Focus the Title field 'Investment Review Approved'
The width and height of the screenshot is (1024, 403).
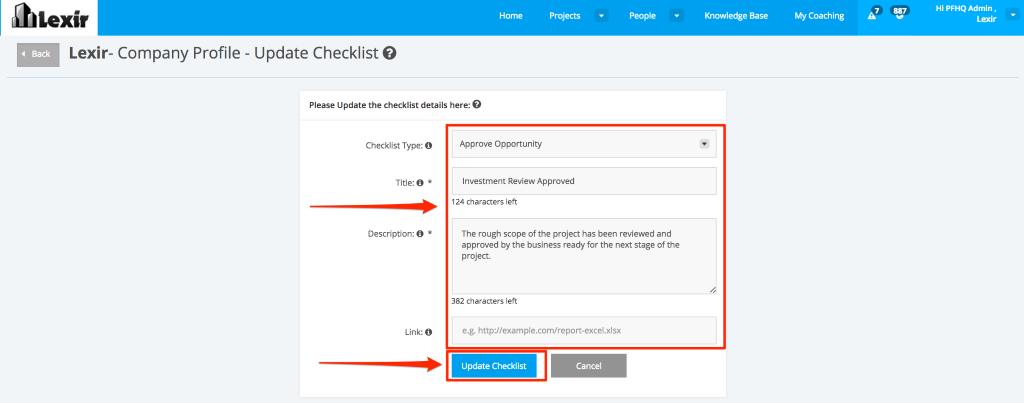coord(584,181)
